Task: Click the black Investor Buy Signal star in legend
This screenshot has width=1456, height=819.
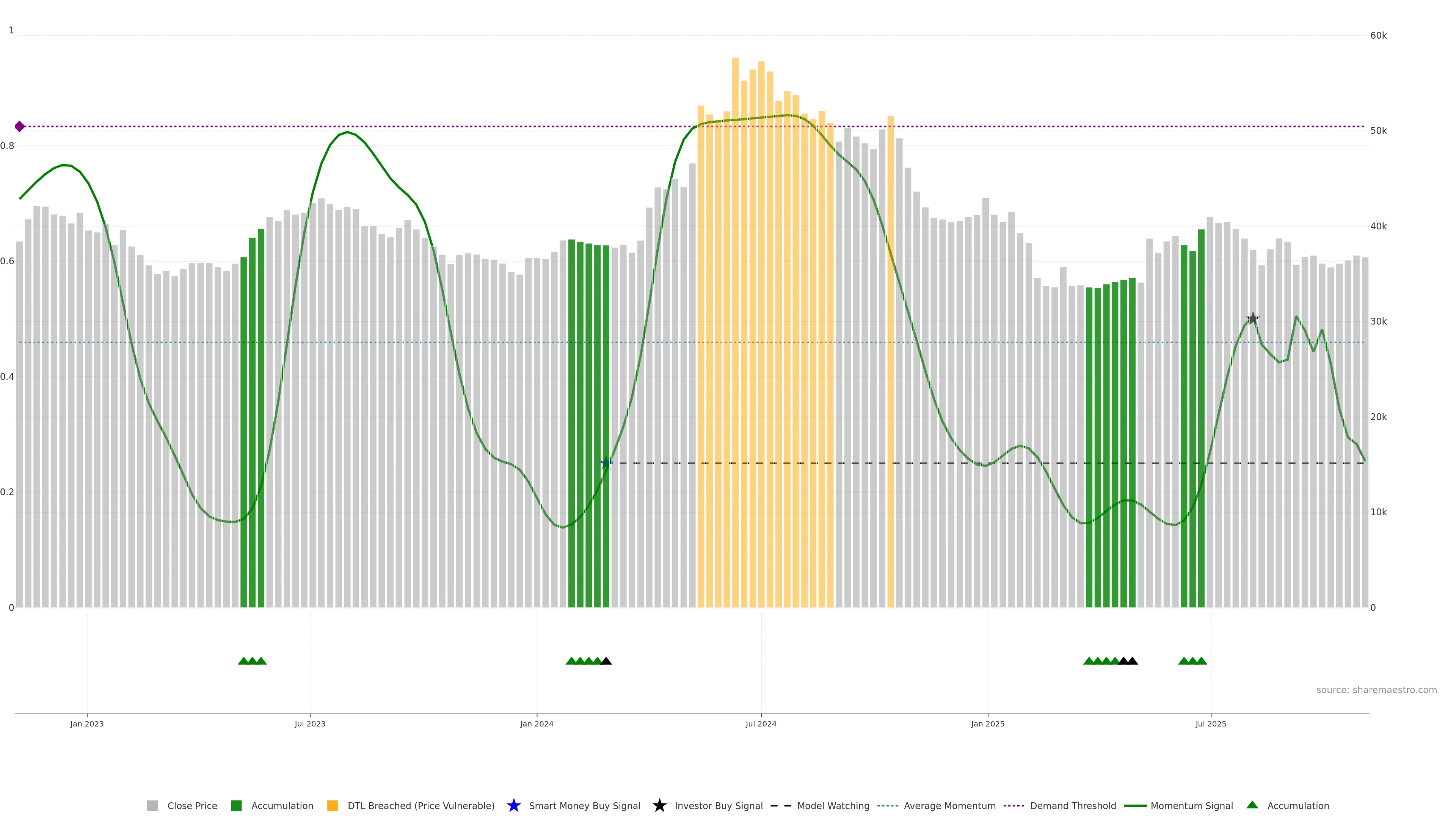Action: 659,805
